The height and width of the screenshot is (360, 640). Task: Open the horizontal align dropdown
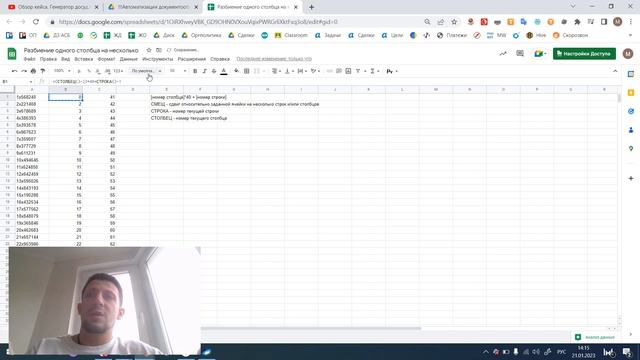(276, 71)
